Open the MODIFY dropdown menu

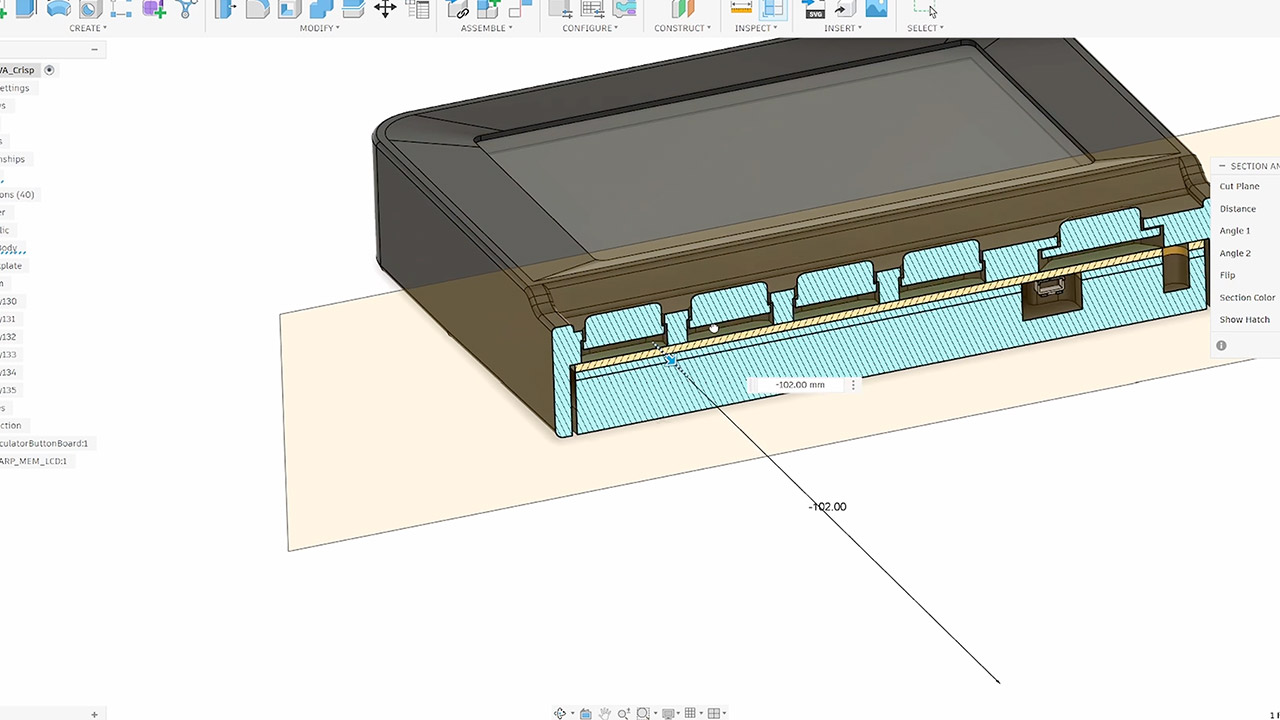click(x=320, y=28)
